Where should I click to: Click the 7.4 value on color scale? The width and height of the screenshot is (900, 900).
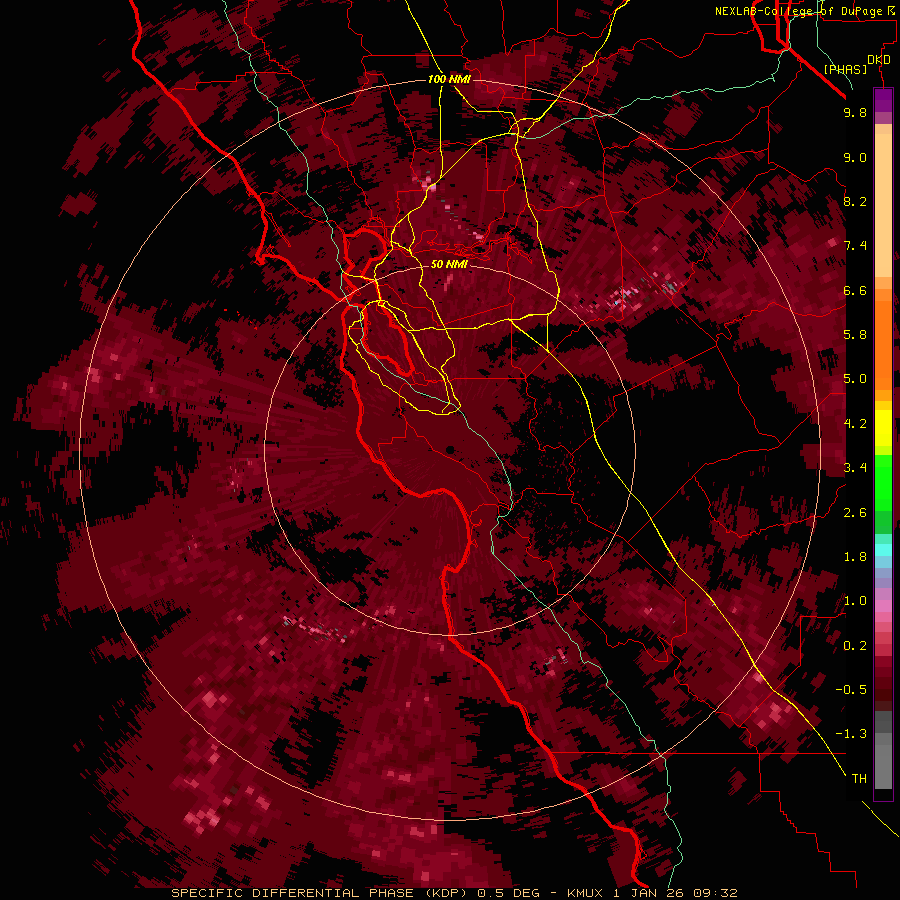855,246
